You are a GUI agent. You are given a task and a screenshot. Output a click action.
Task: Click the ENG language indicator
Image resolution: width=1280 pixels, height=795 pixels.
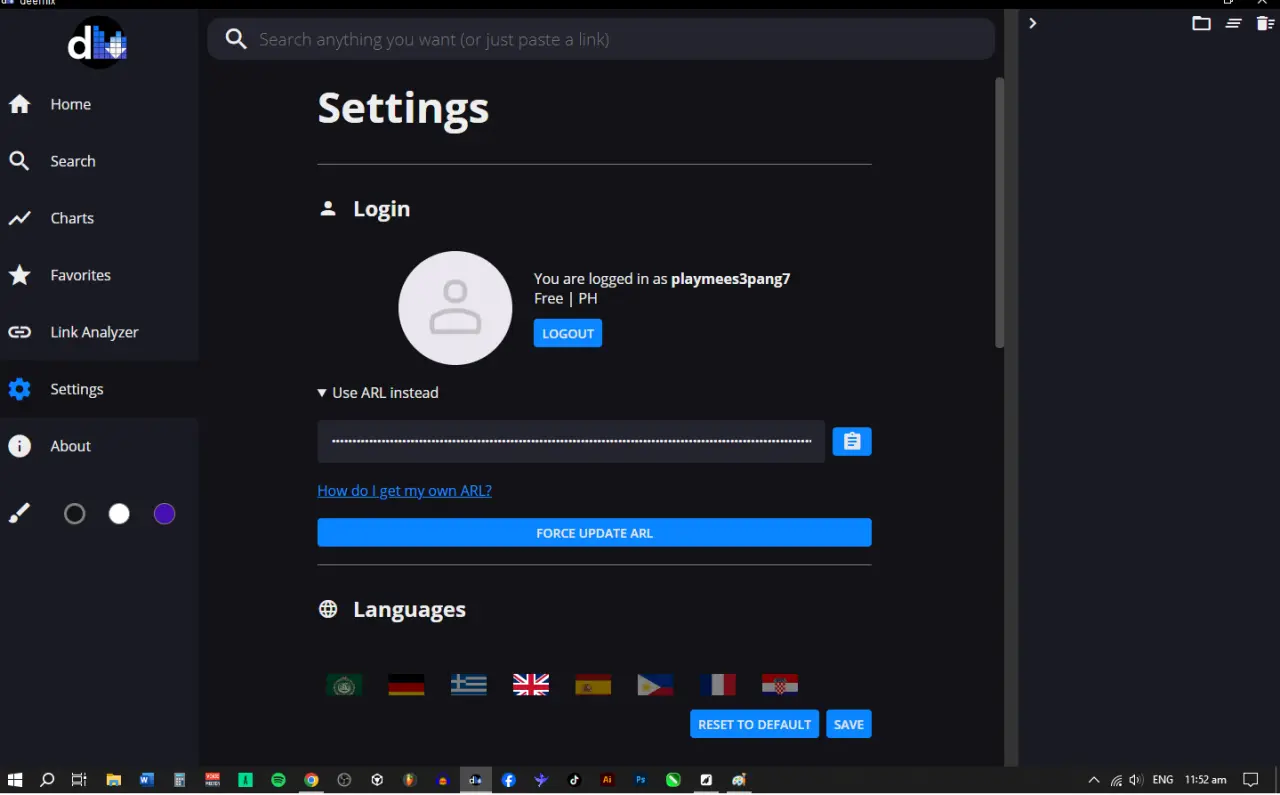1163,780
